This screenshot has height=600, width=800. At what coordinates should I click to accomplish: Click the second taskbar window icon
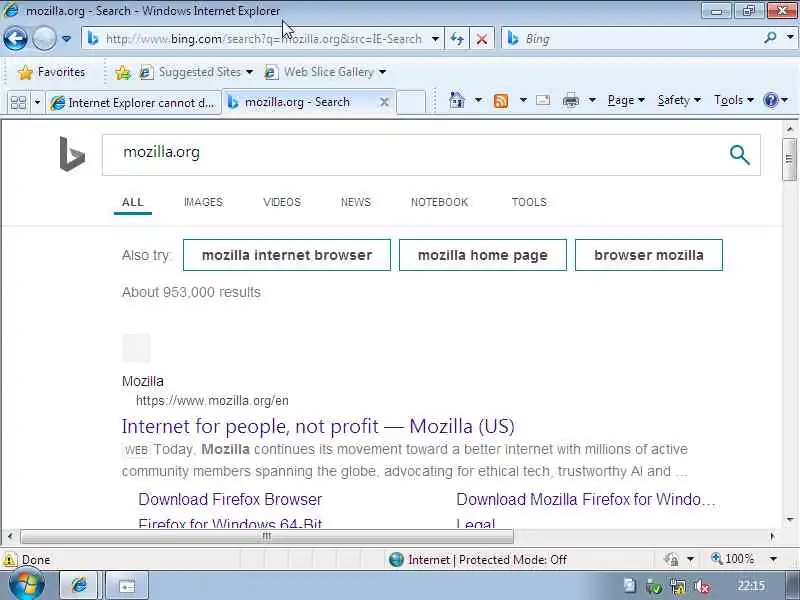127,585
